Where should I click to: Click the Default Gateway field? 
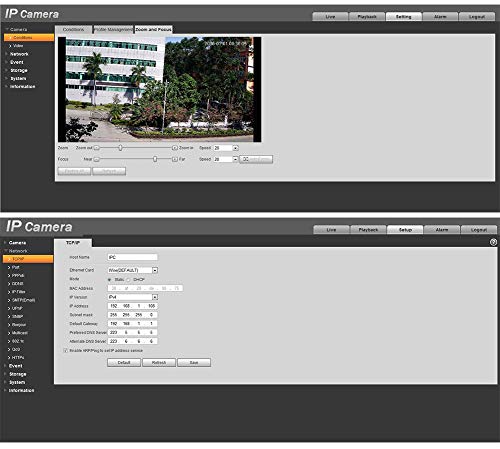point(132,323)
